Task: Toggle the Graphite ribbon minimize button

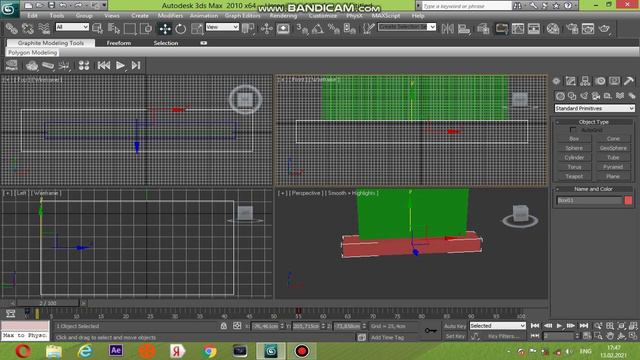Action: [x=203, y=43]
